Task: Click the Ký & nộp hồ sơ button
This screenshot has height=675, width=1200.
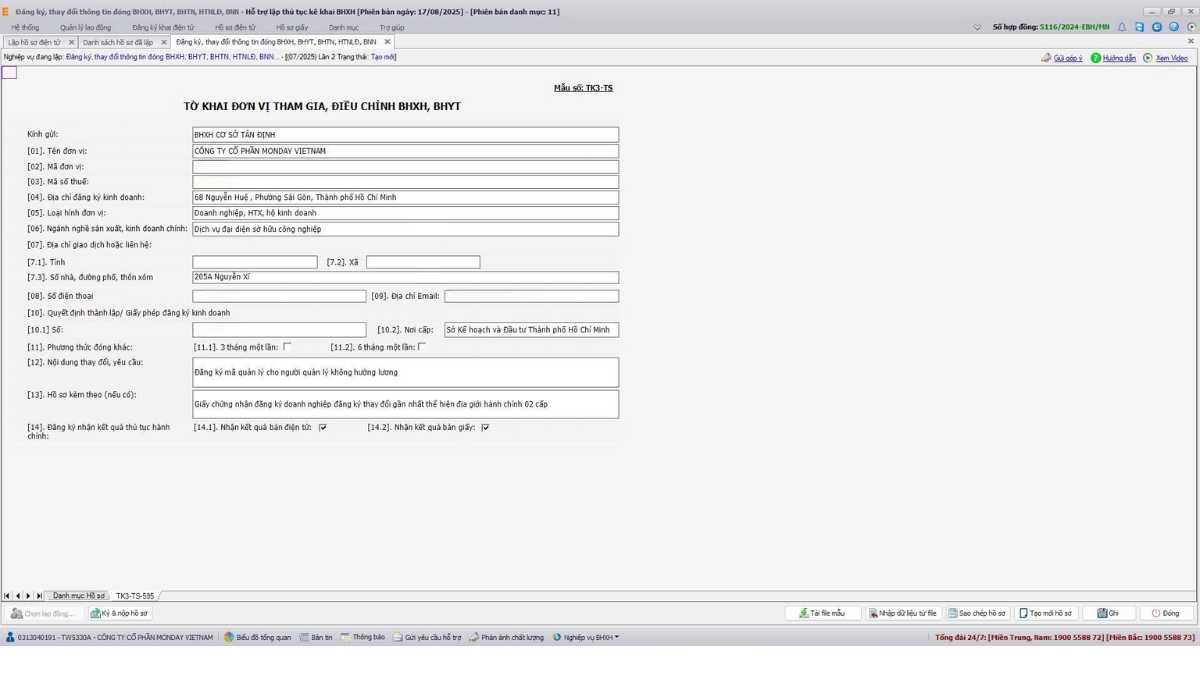Action: click(x=120, y=613)
